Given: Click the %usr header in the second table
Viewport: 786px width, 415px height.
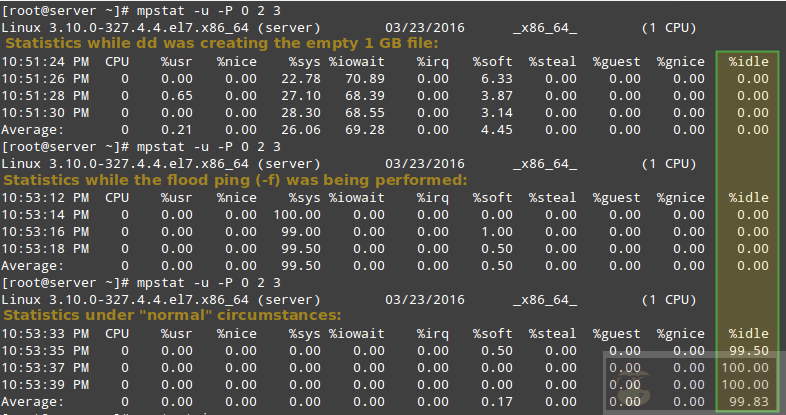Looking at the screenshot, I should point(177,197).
